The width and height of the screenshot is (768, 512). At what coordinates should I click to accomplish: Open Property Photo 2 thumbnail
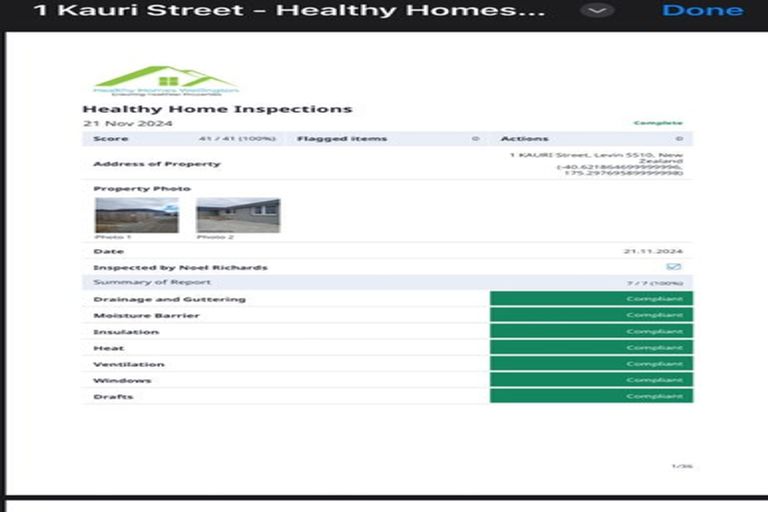pos(238,215)
